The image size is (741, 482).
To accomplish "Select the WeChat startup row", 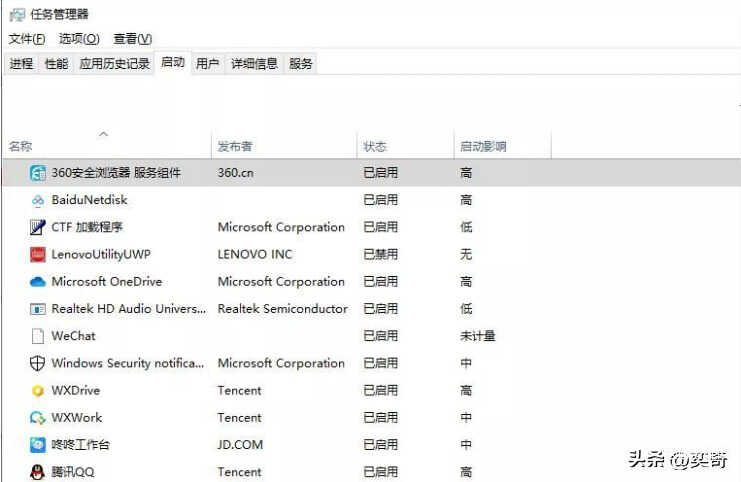I will click(371, 336).
